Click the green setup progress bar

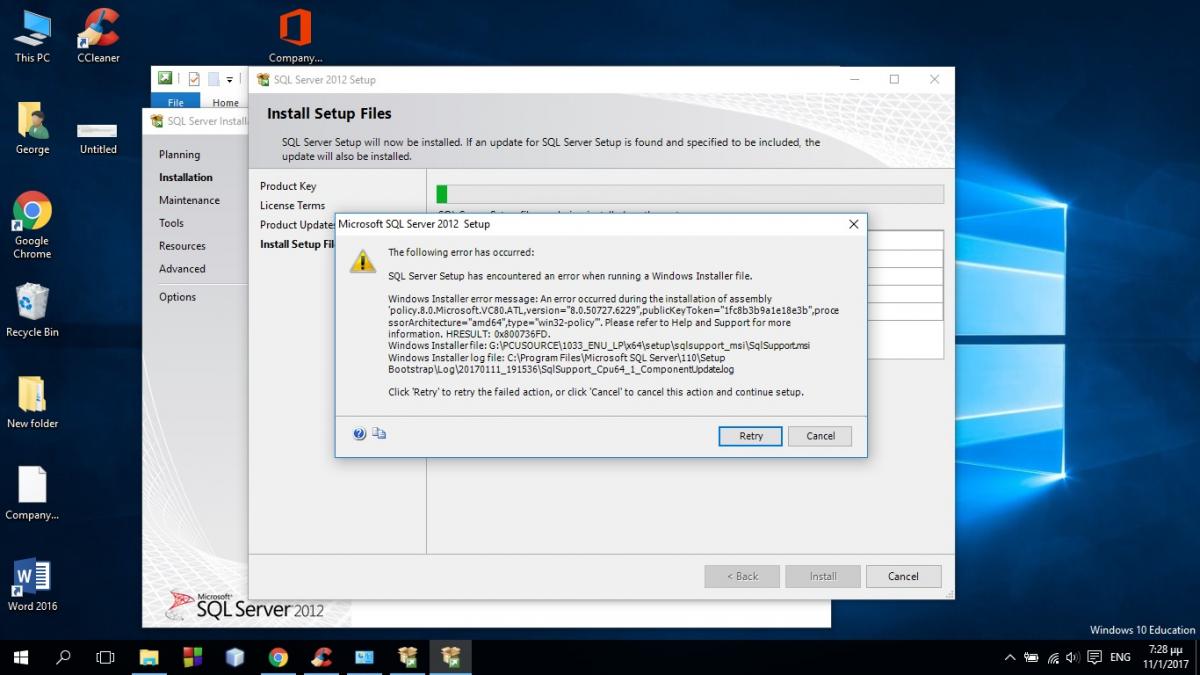pyautogui.click(x=442, y=194)
